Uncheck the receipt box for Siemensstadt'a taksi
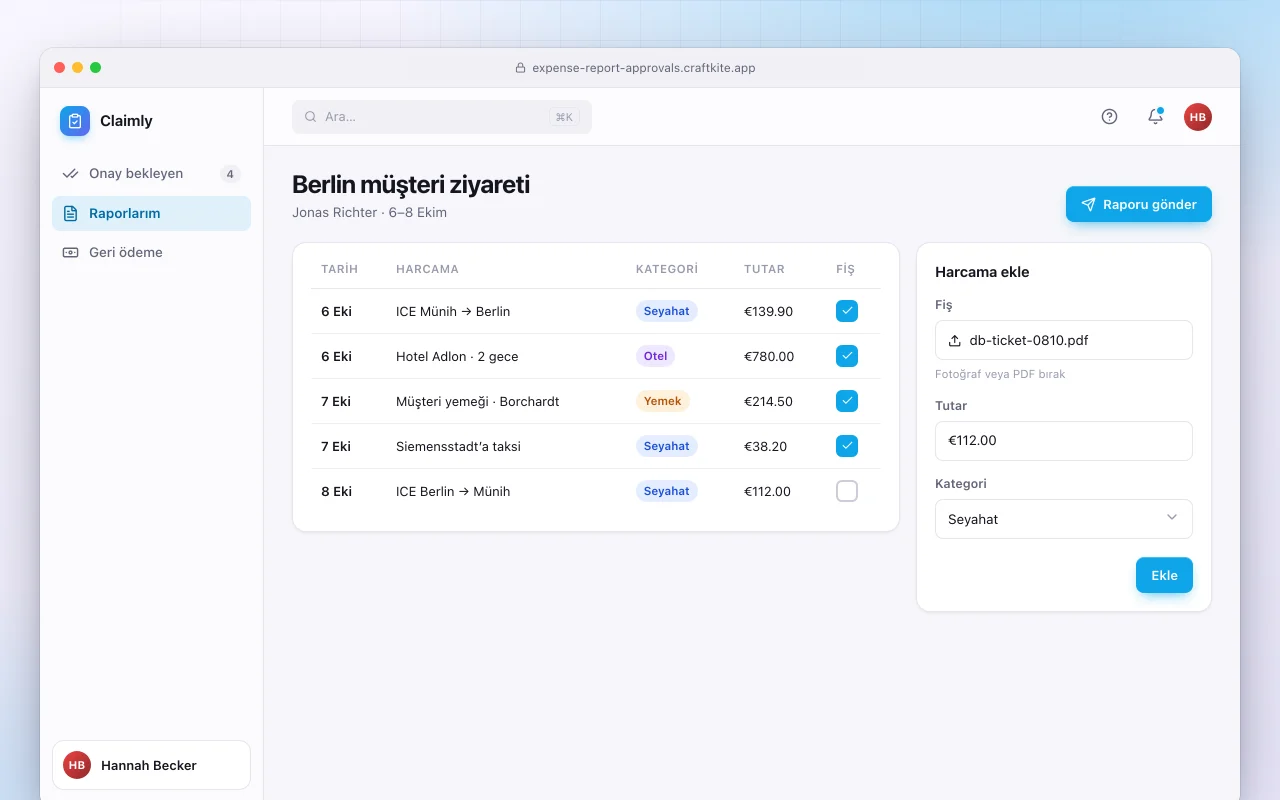Viewport: 1280px width, 800px height. [847, 446]
